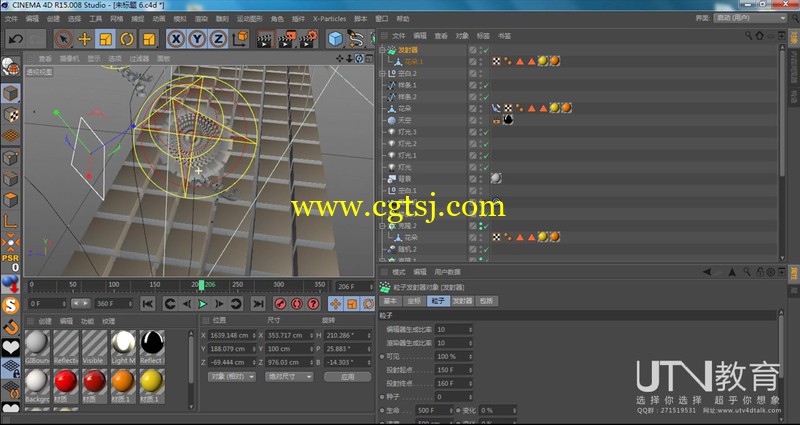Jump to end of timeline
Image resolution: width=800 pixels, height=425 pixels.
(x=258, y=304)
